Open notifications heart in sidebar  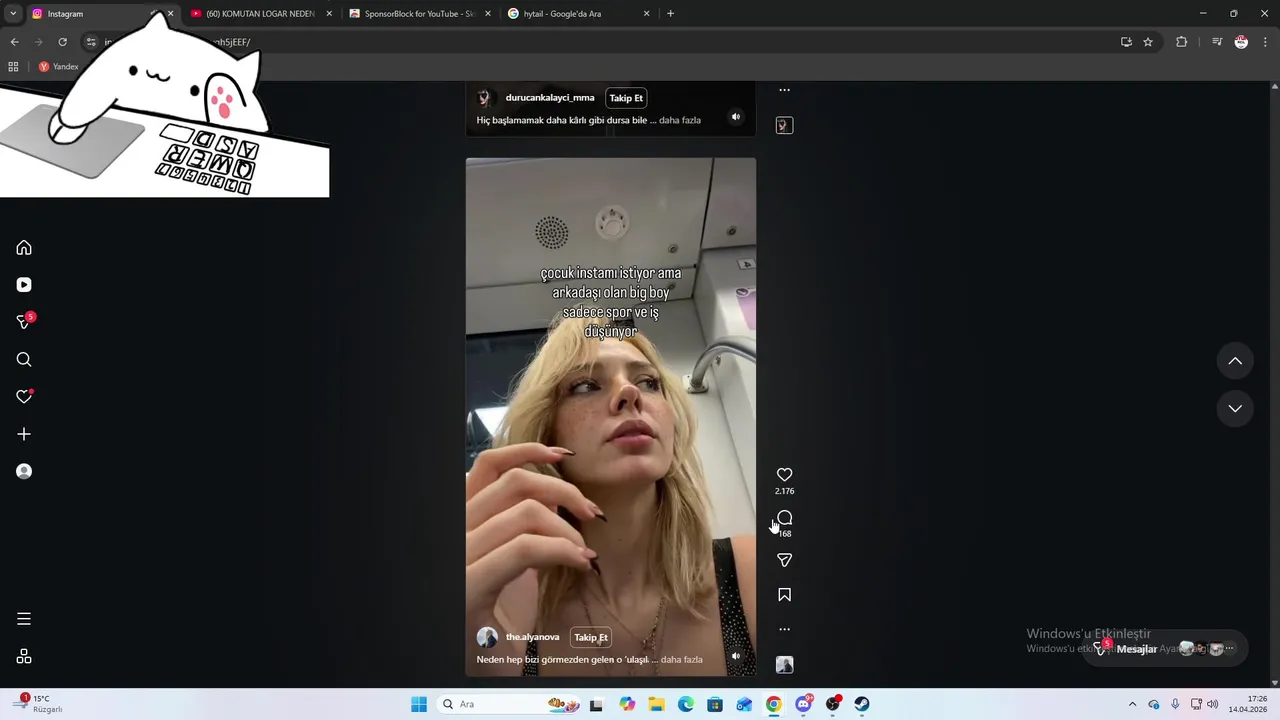coord(24,397)
